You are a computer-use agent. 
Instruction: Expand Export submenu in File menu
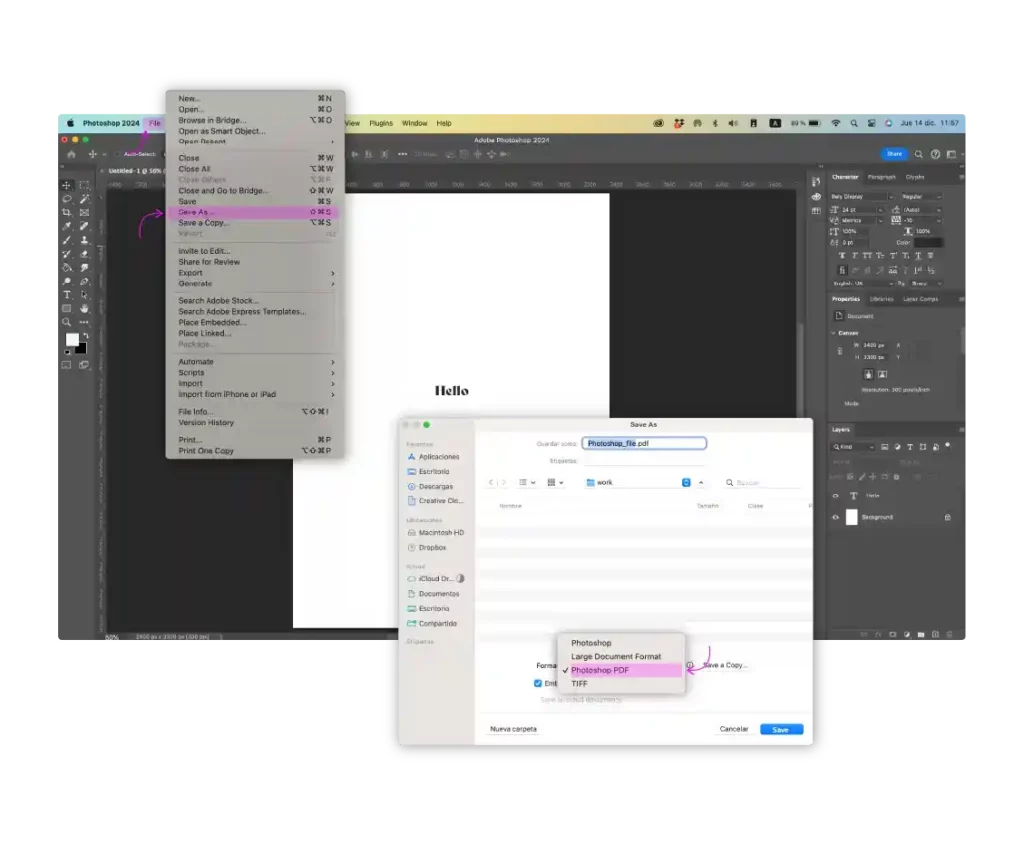[x=255, y=273]
